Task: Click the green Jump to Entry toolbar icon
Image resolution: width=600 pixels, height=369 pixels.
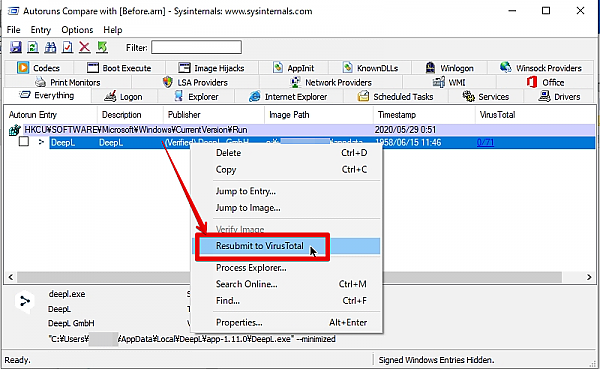Action: (102, 47)
